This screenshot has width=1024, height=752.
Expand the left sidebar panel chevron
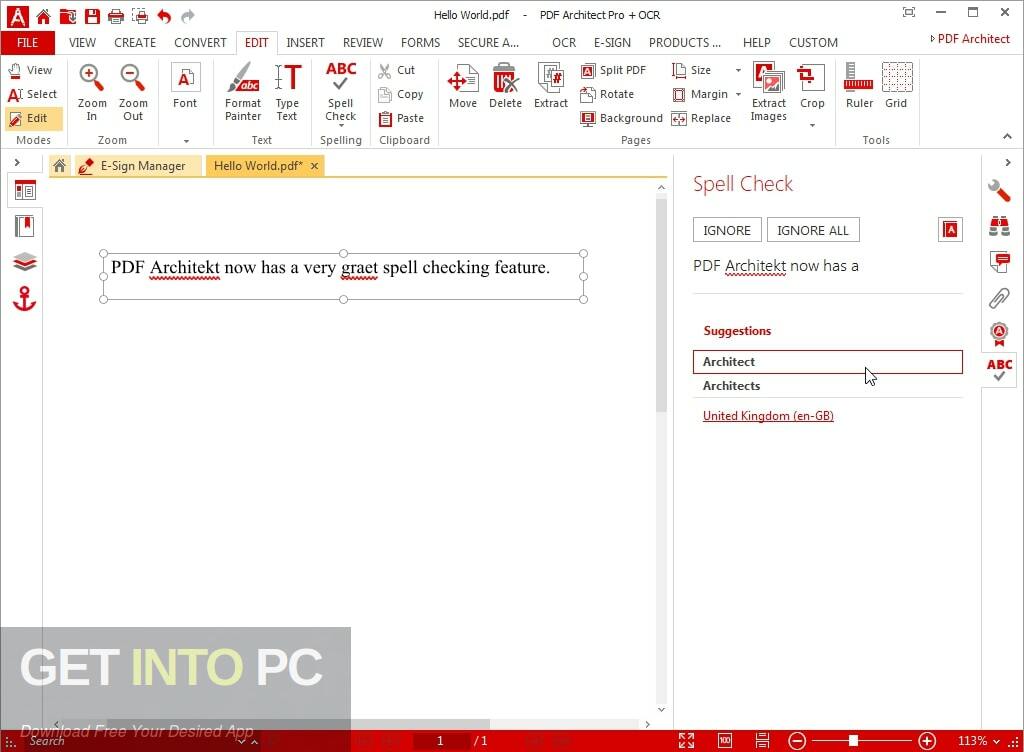point(17,163)
